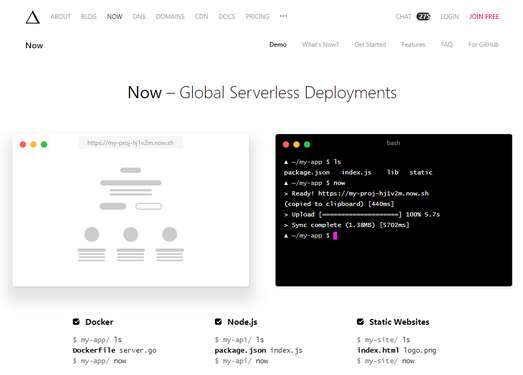This screenshot has width=523, height=375.
Task: Click the index.html text
Action: click(x=378, y=350)
